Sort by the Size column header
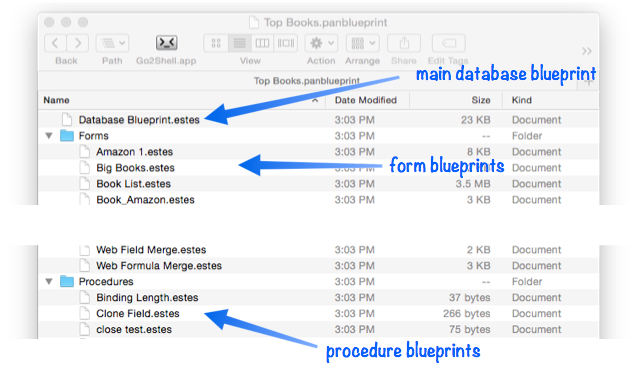Viewport: 637px width, 371px height. click(481, 100)
